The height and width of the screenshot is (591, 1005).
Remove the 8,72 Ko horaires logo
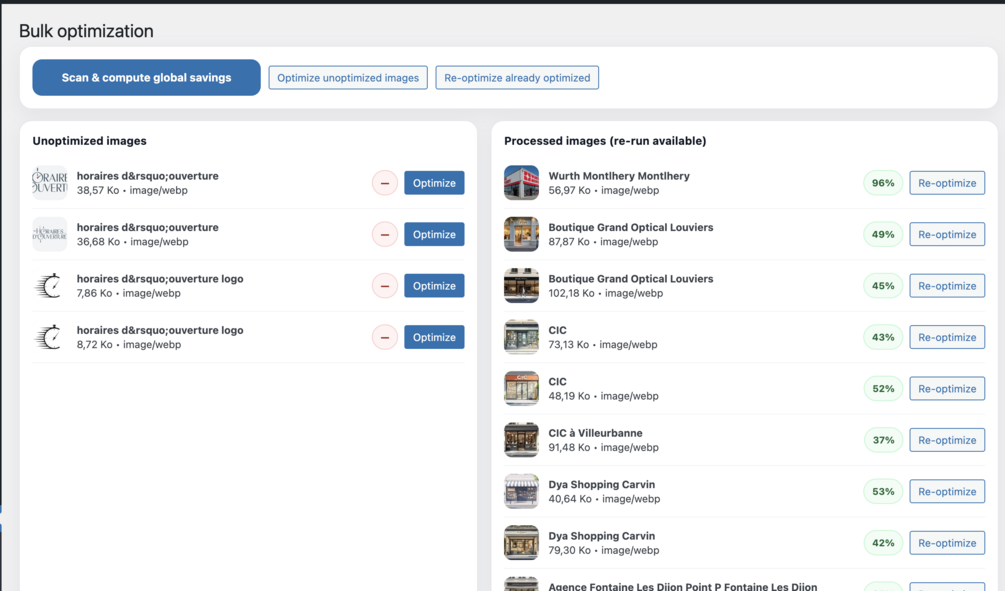coord(385,337)
